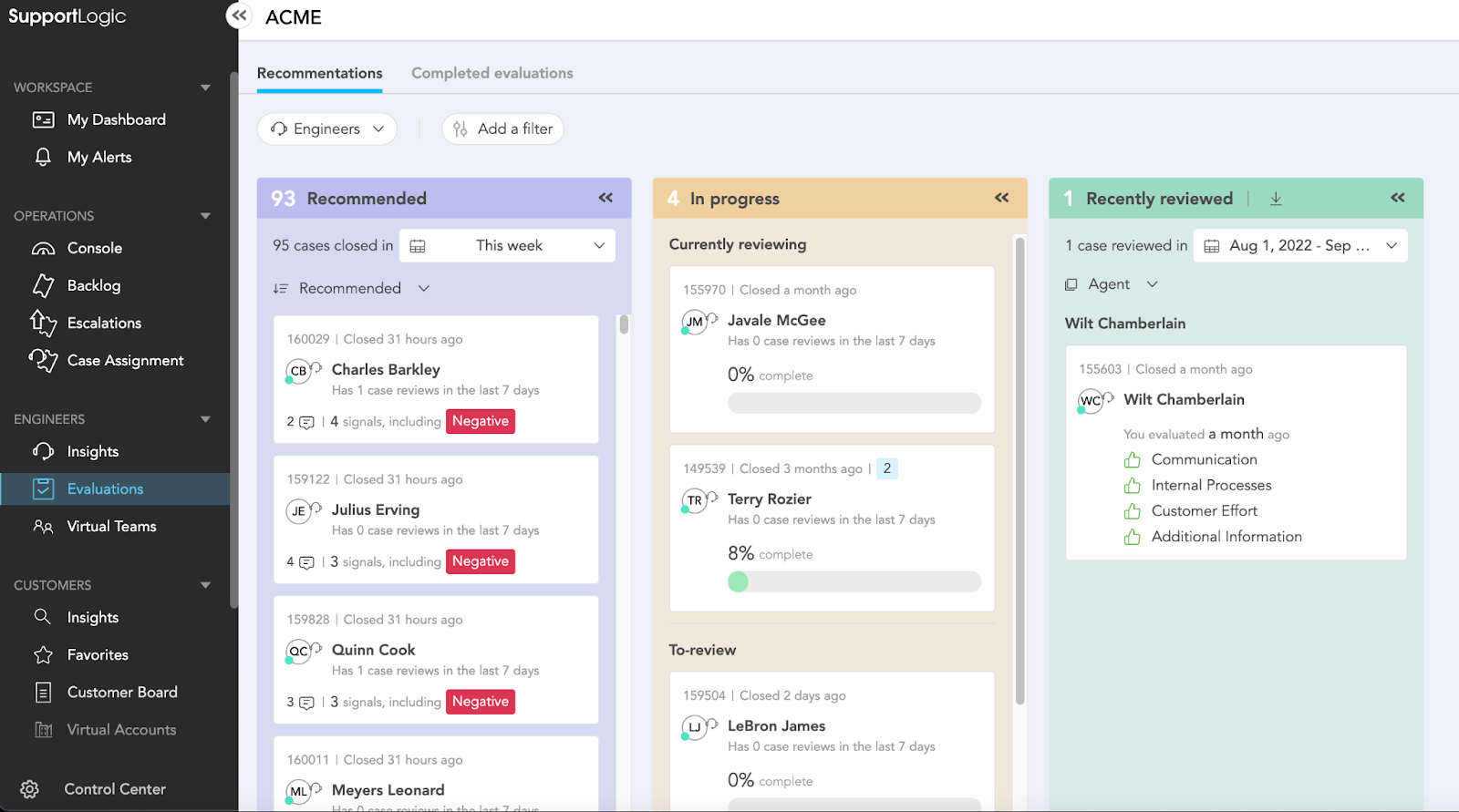Click 'To-review' heading
The width and height of the screenshot is (1459, 812).
point(702,650)
